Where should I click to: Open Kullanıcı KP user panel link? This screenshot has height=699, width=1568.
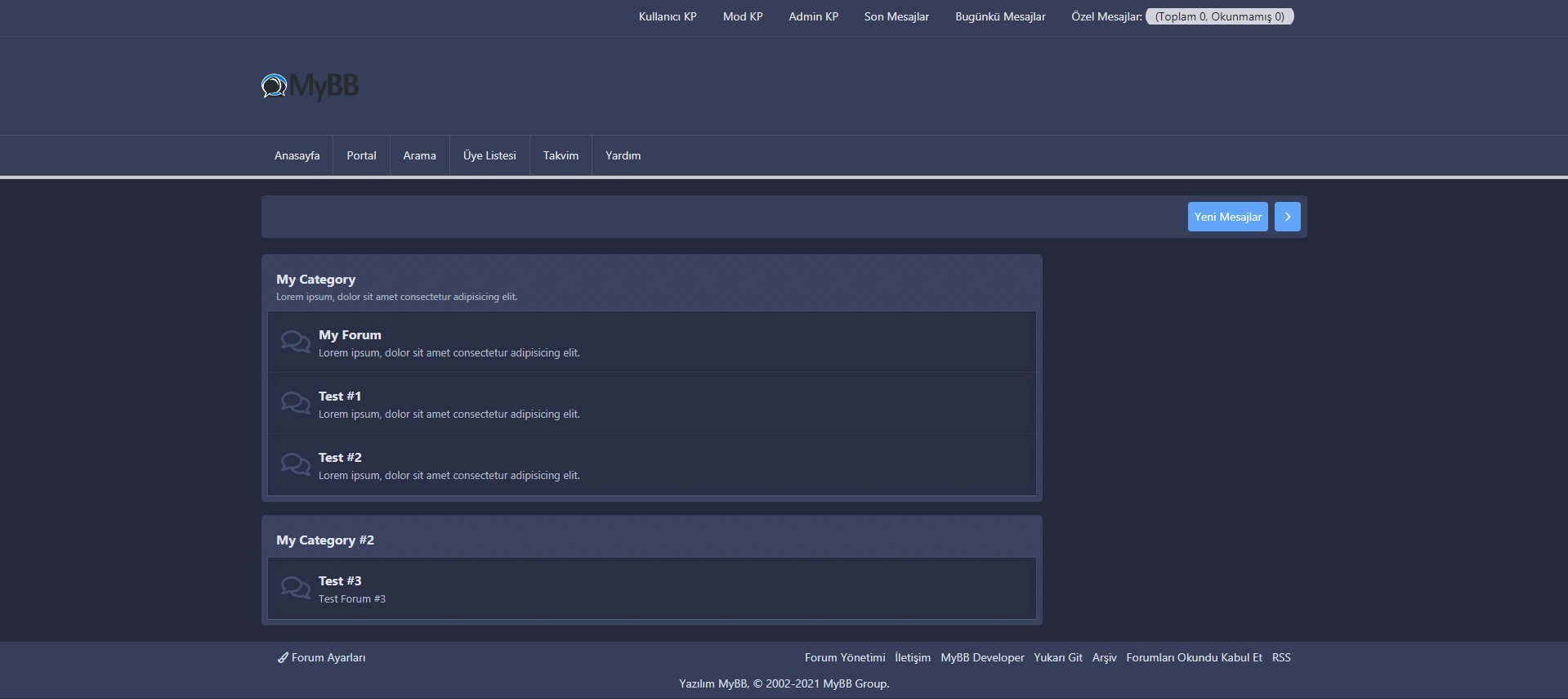coord(667,16)
